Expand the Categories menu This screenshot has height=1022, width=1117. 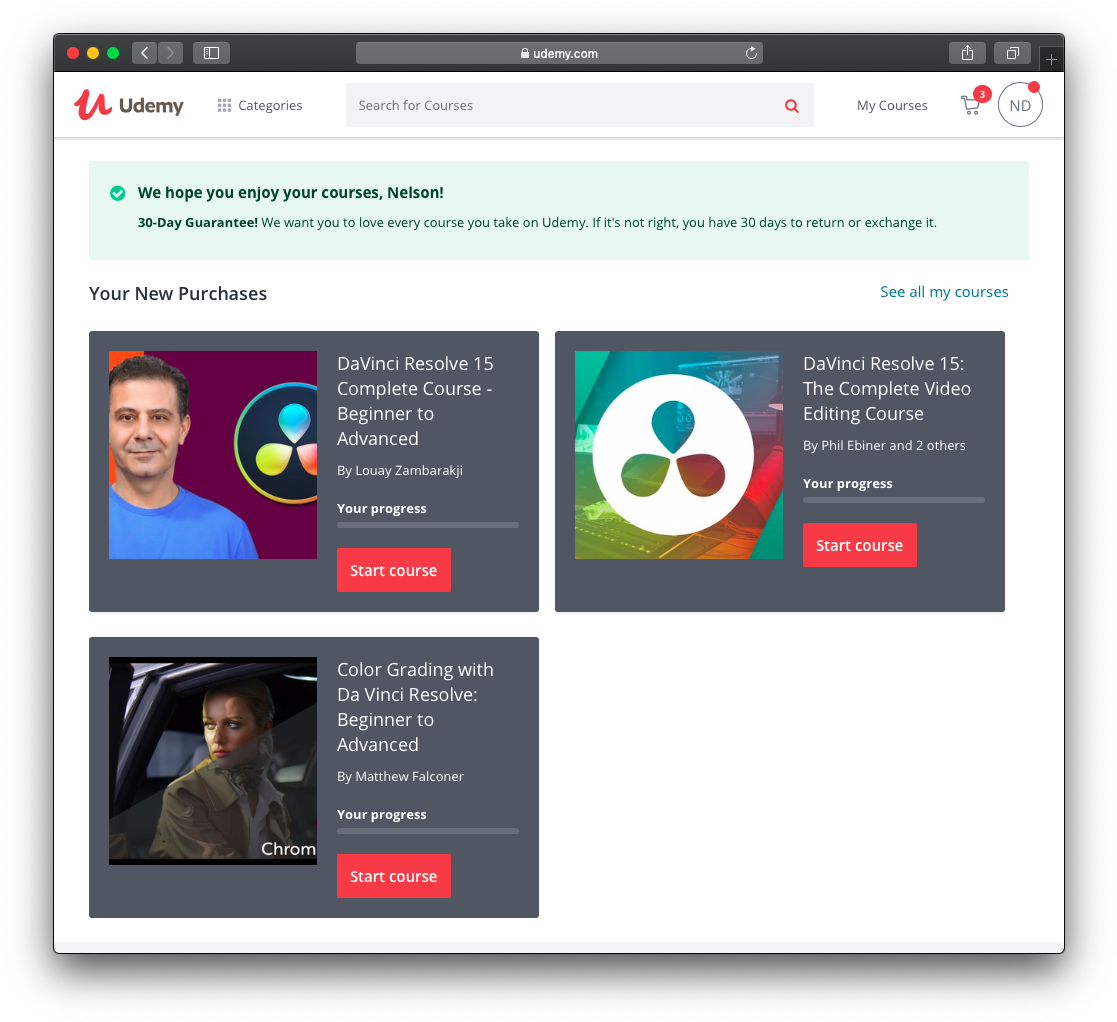(260, 105)
